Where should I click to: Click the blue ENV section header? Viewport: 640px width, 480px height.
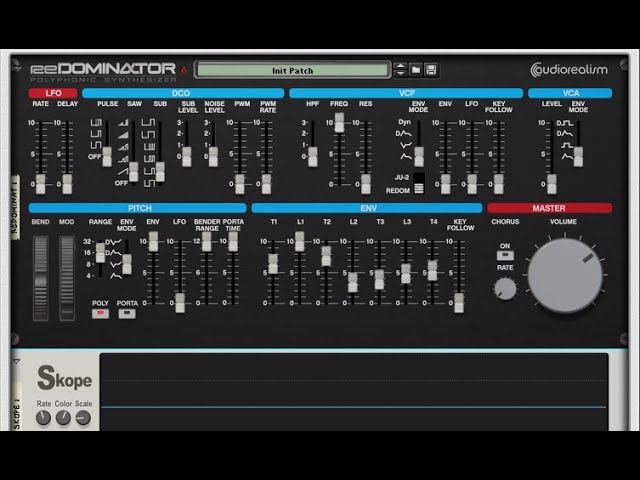(x=367, y=208)
